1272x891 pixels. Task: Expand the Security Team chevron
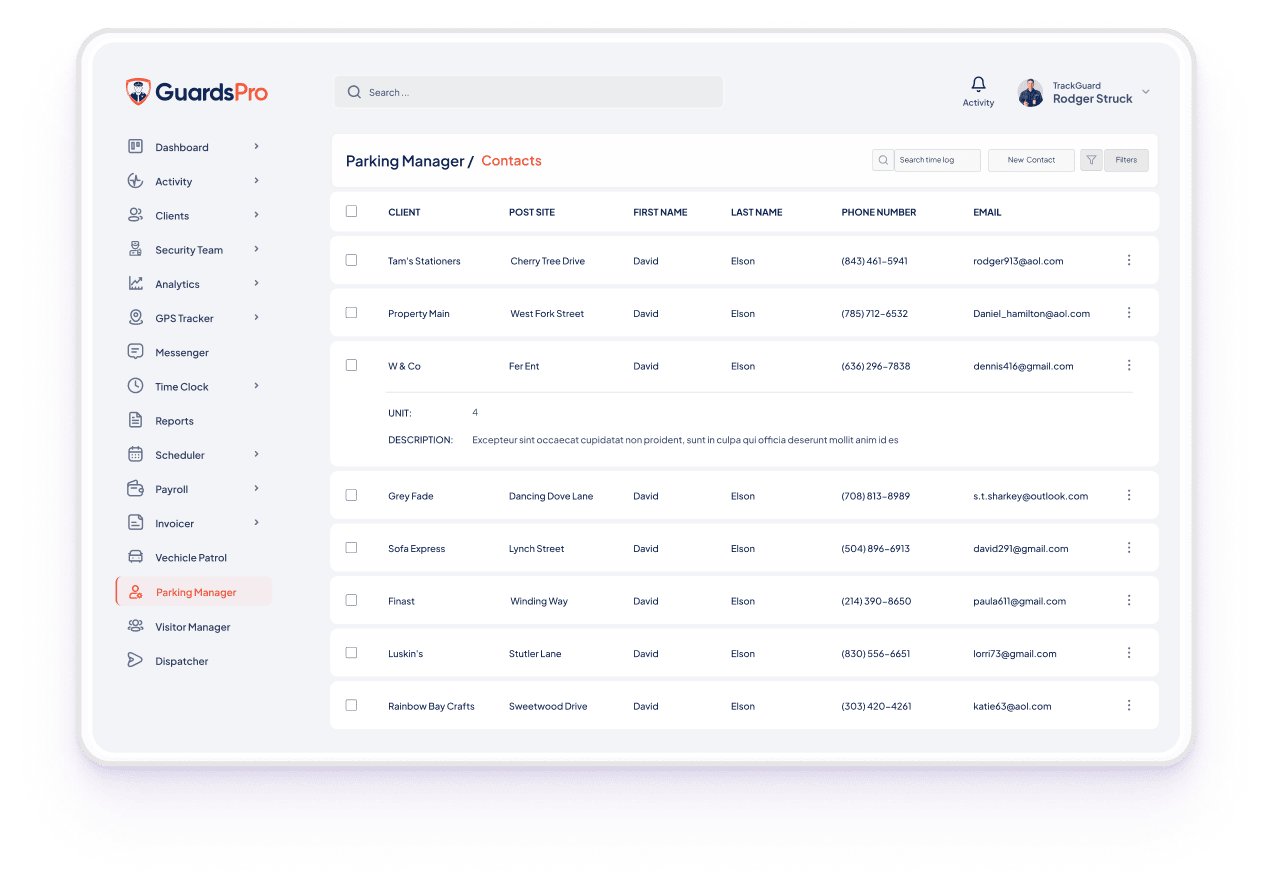coord(256,249)
